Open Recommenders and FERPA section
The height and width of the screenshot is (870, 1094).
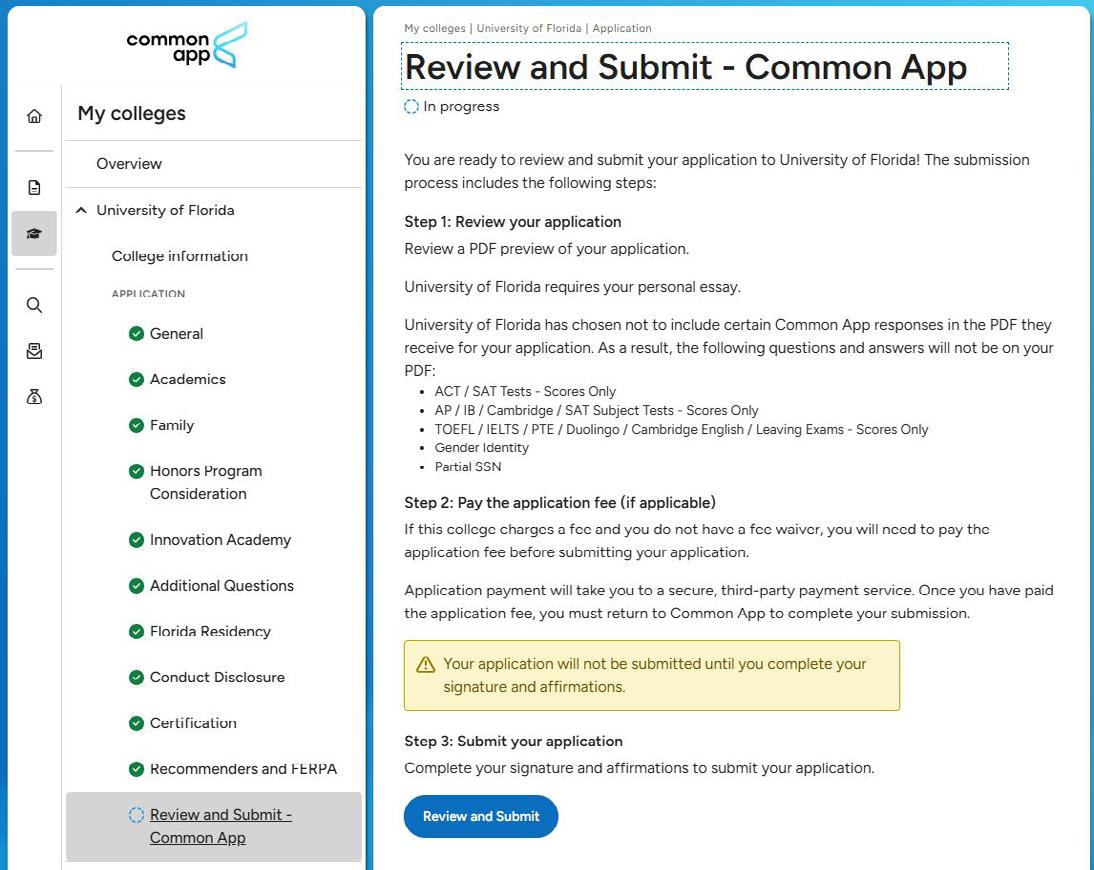243,770
